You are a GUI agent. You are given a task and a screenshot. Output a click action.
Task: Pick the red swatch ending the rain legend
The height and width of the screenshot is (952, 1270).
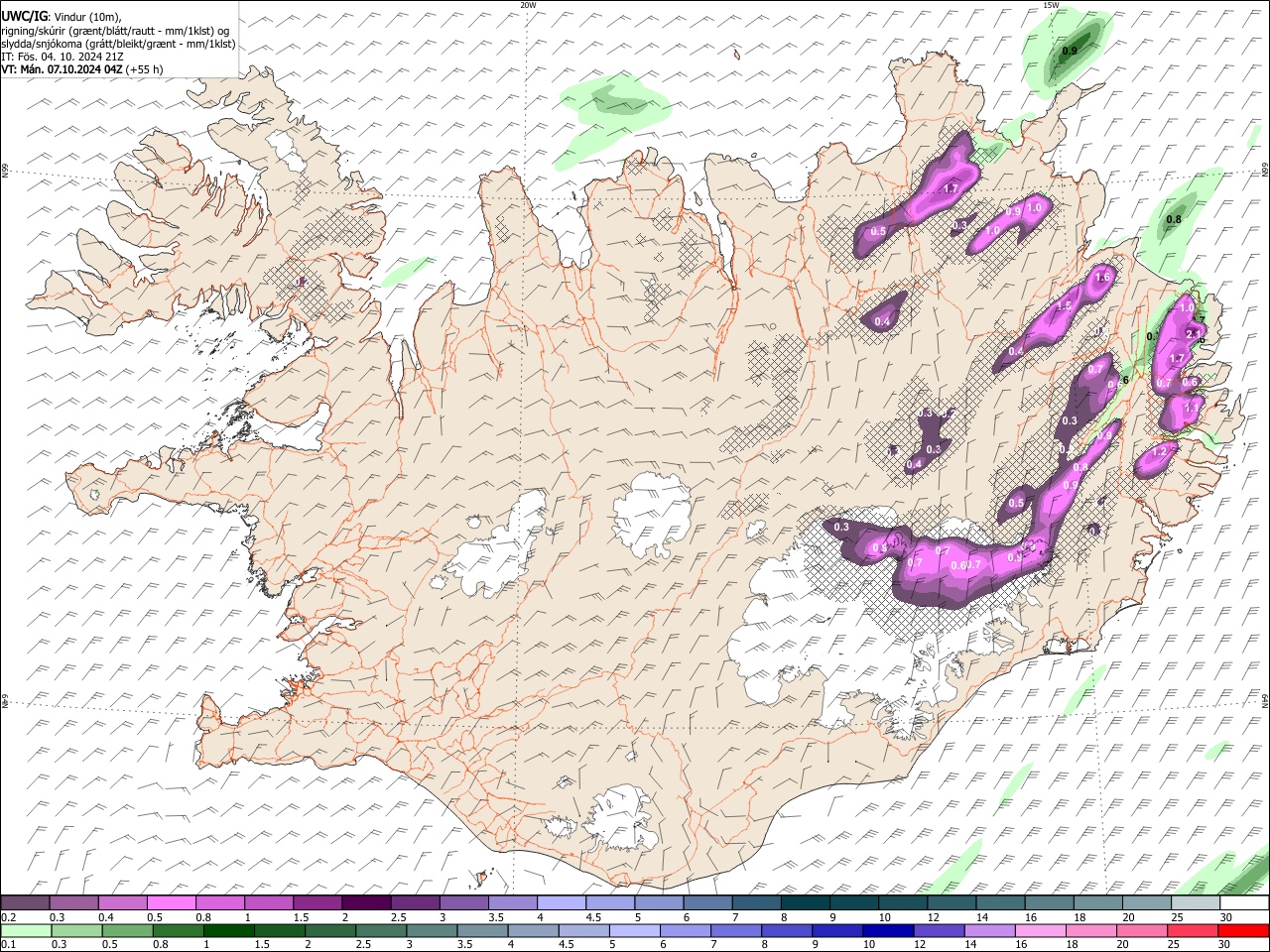1243,930
